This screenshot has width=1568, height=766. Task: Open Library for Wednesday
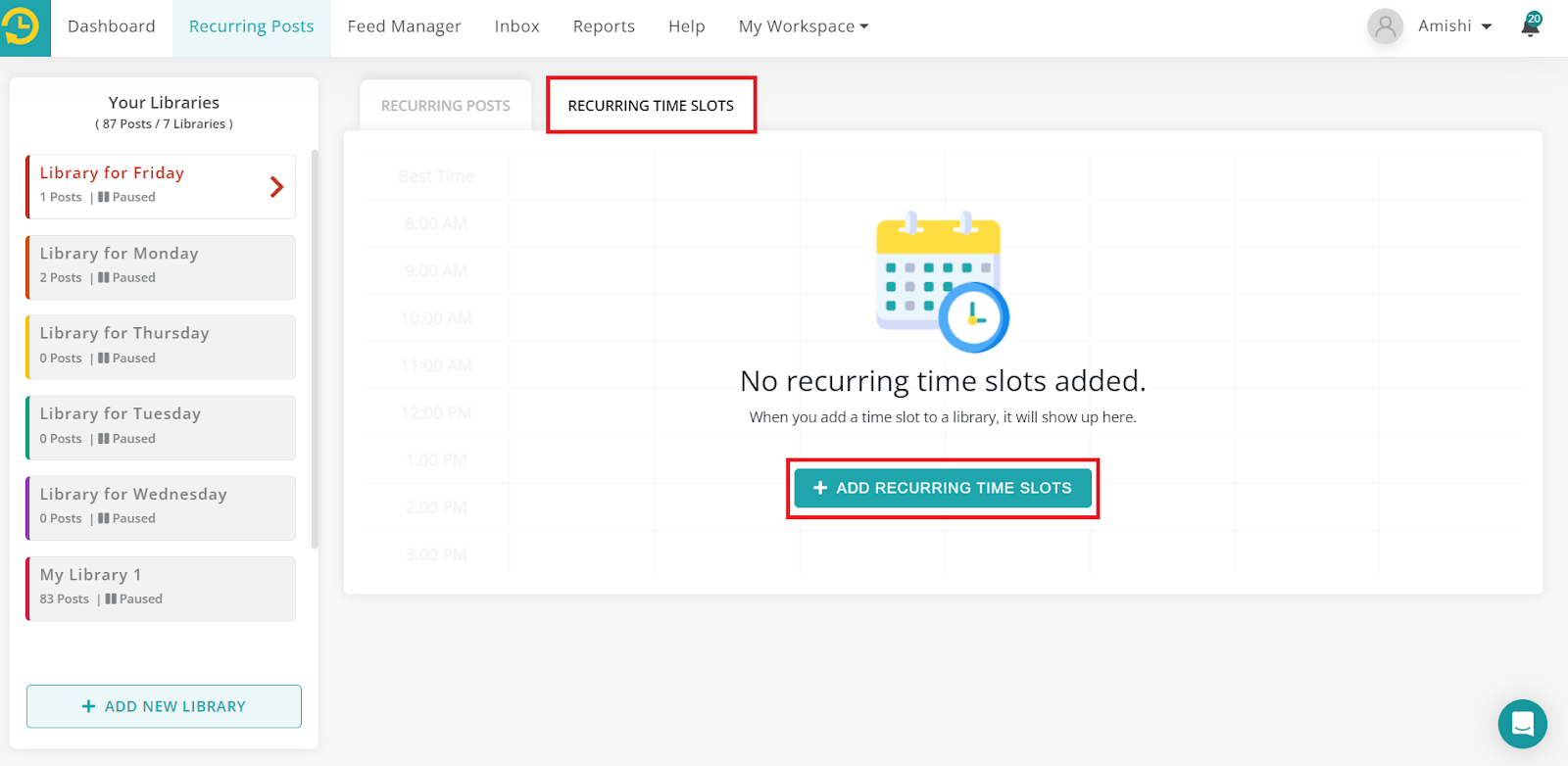161,508
